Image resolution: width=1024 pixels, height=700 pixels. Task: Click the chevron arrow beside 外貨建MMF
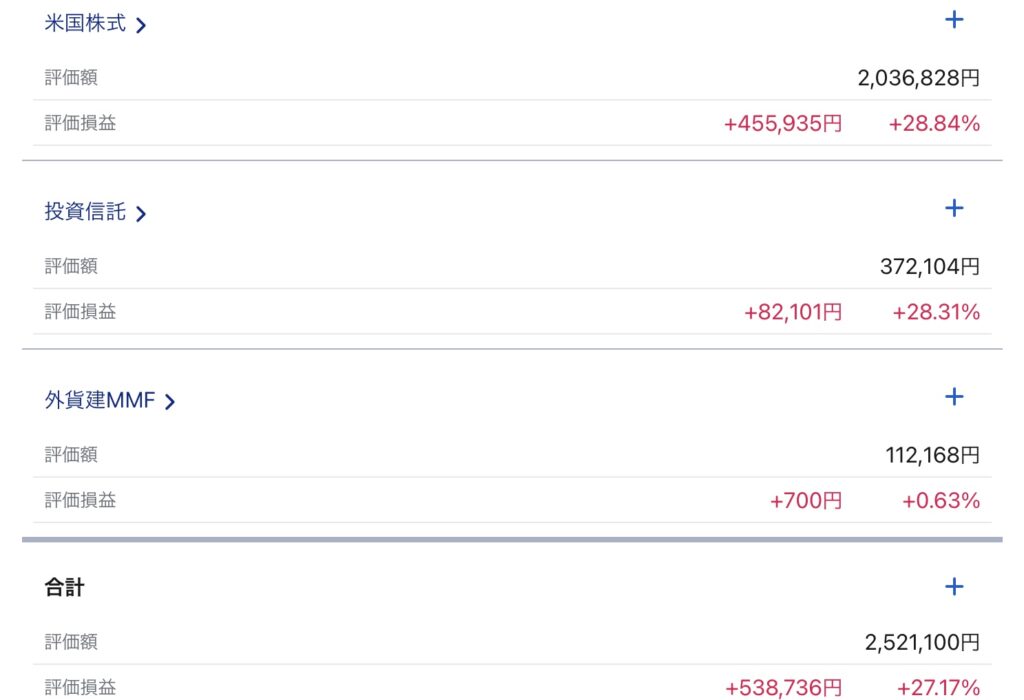[170, 402]
